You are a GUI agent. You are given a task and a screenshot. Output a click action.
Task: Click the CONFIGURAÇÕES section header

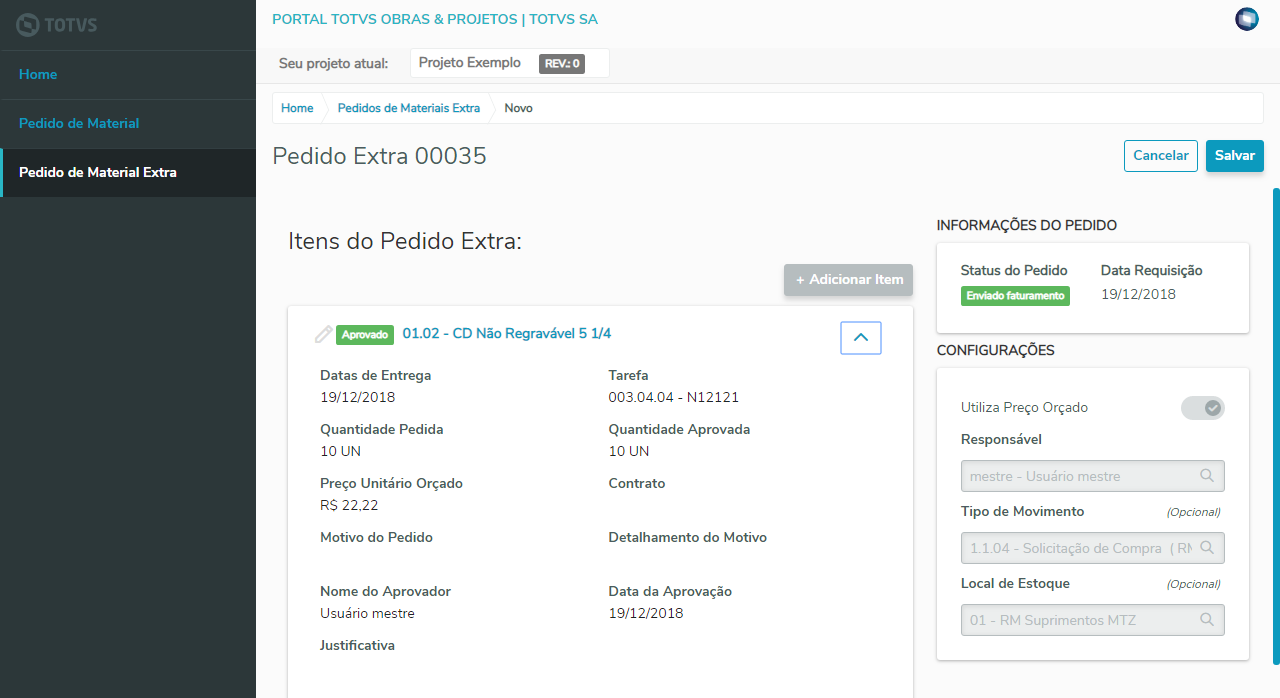click(996, 351)
